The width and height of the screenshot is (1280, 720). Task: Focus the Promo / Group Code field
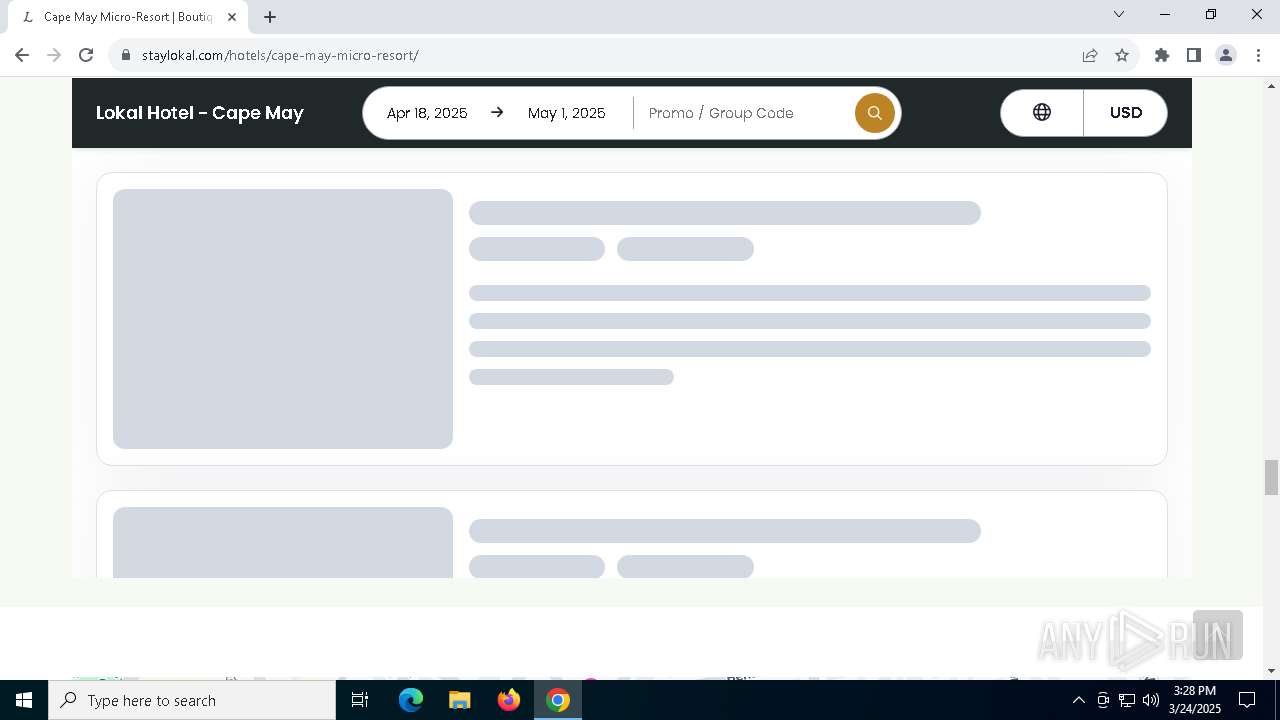pos(744,113)
